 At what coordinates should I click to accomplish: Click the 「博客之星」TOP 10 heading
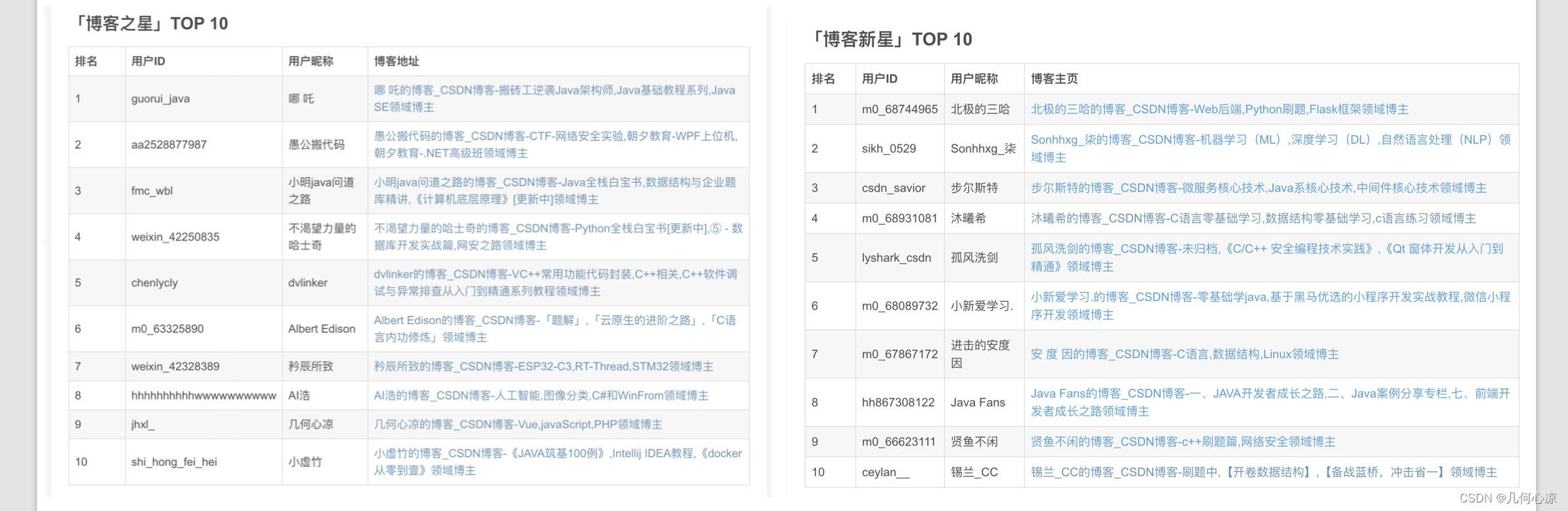click(150, 23)
